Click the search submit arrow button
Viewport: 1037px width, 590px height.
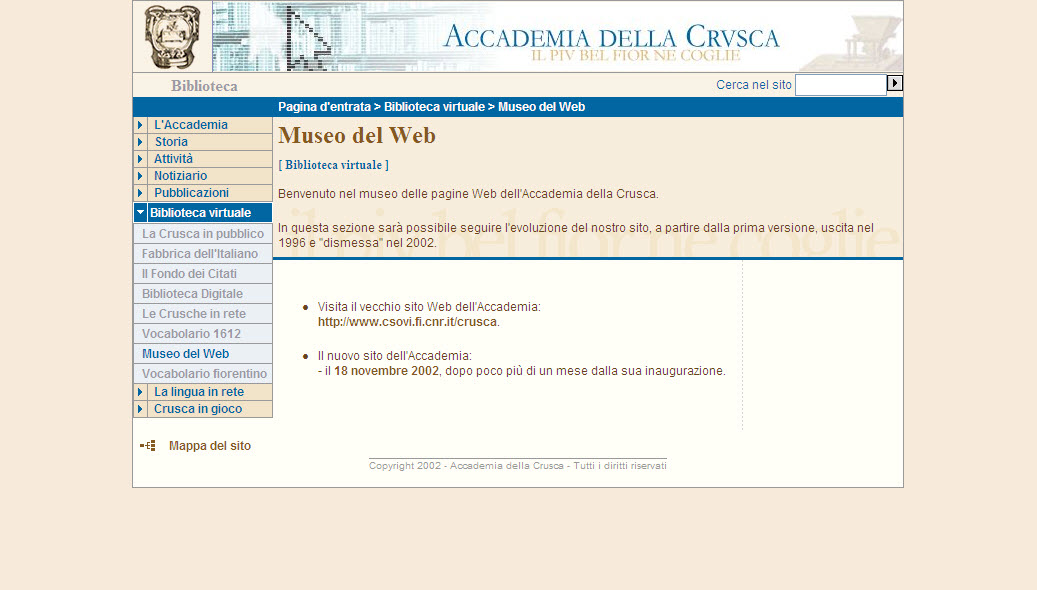tap(894, 83)
